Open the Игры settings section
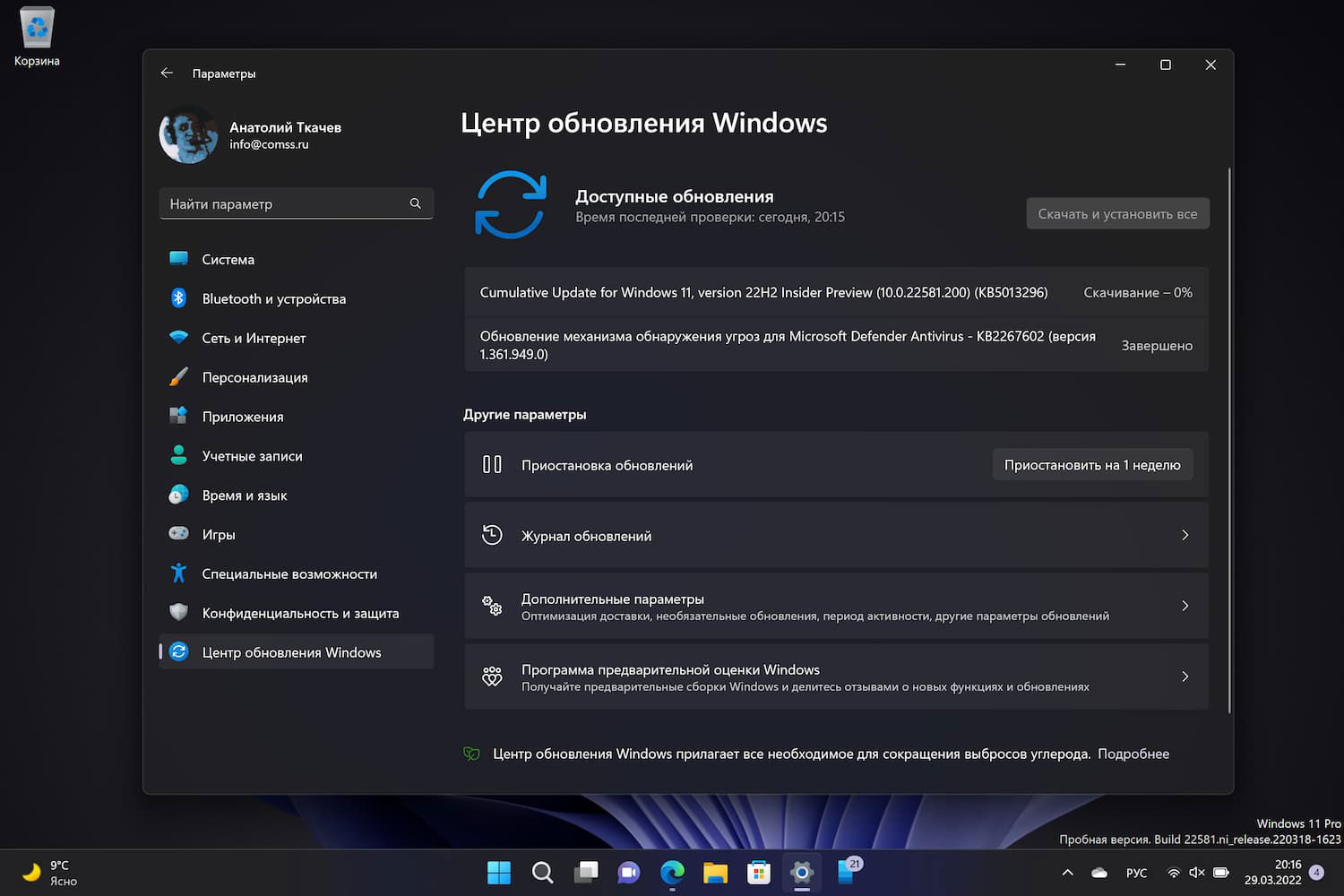 tap(218, 533)
